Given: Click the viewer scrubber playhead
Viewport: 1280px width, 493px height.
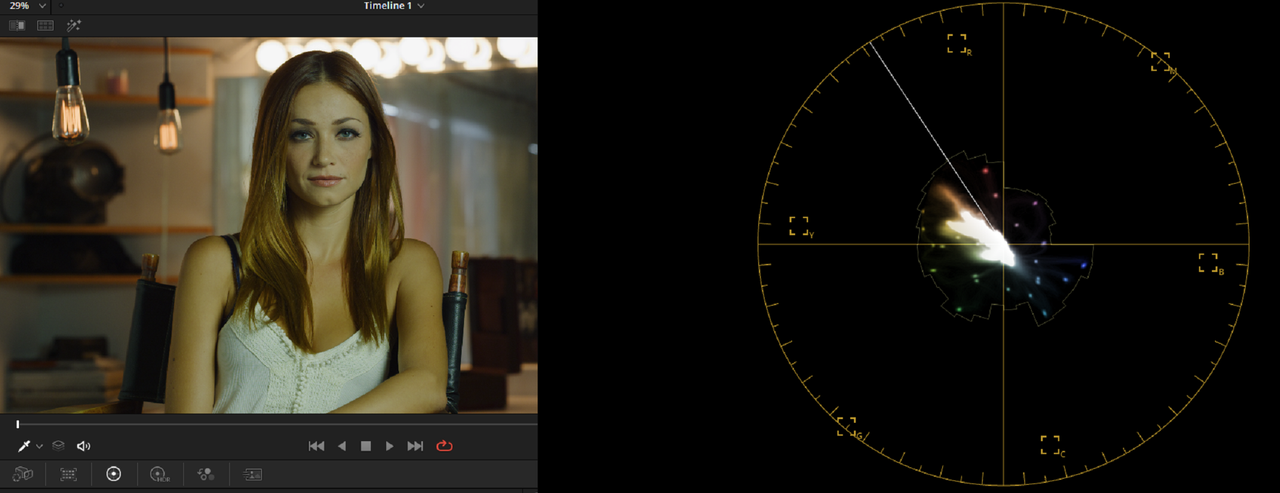Looking at the screenshot, I should [x=17, y=424].
